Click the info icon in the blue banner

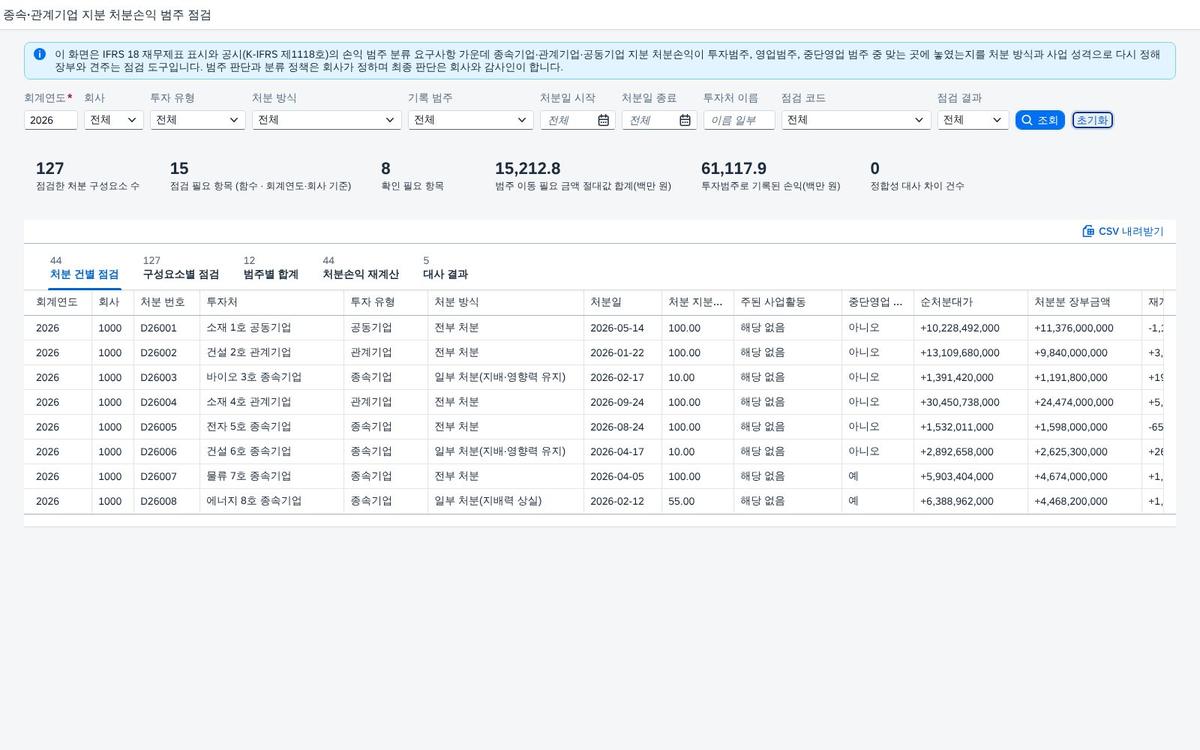(39, 54)
